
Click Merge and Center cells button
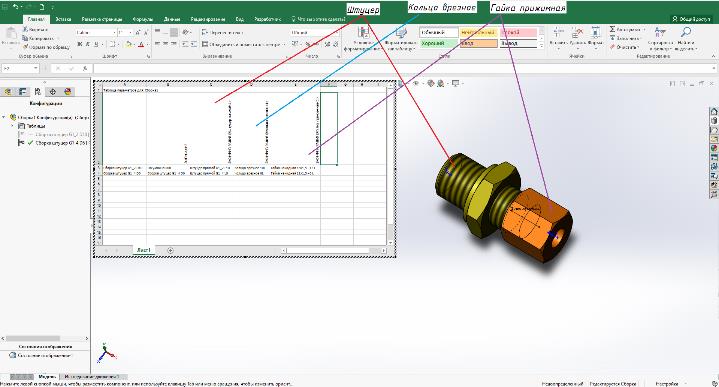click(242, 44)
